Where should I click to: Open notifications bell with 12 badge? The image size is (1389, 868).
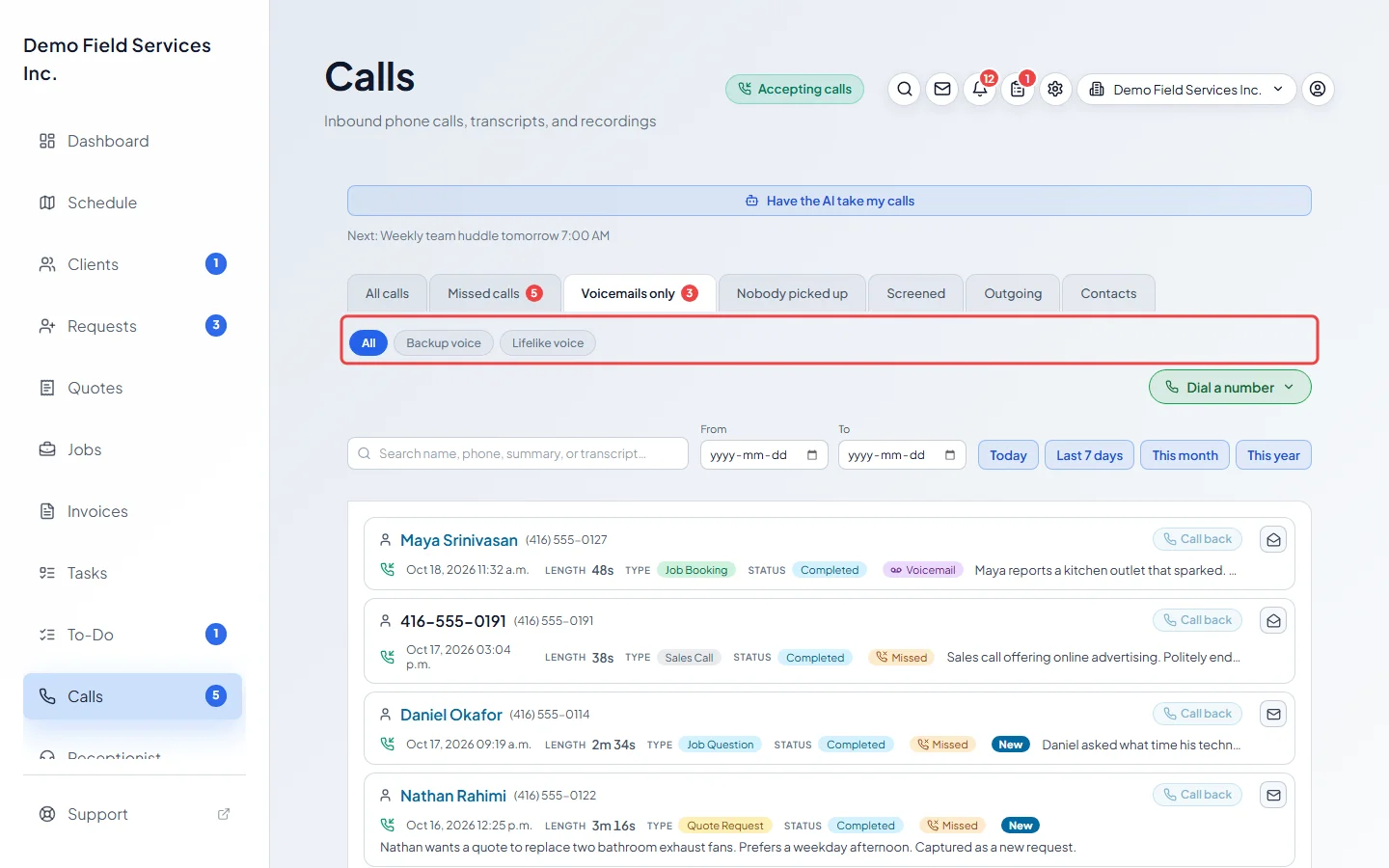tap(980, 89)
